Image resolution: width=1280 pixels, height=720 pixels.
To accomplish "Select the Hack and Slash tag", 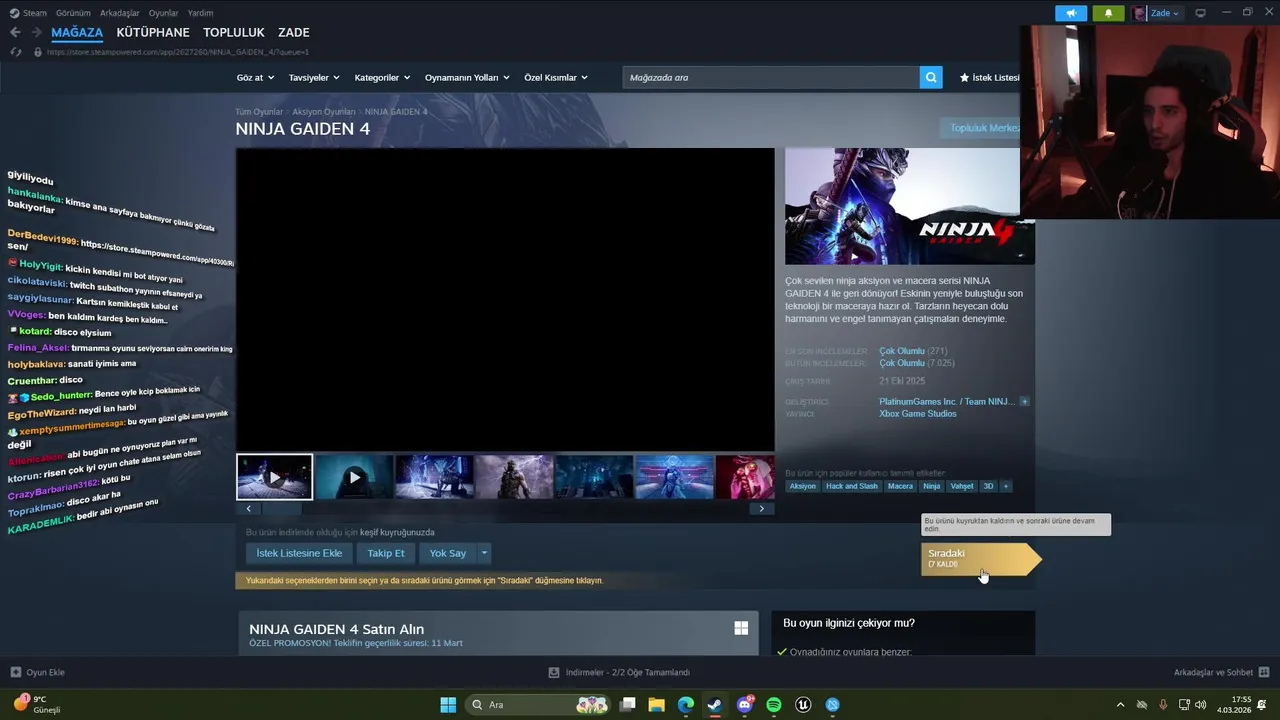I will (852, 486).
